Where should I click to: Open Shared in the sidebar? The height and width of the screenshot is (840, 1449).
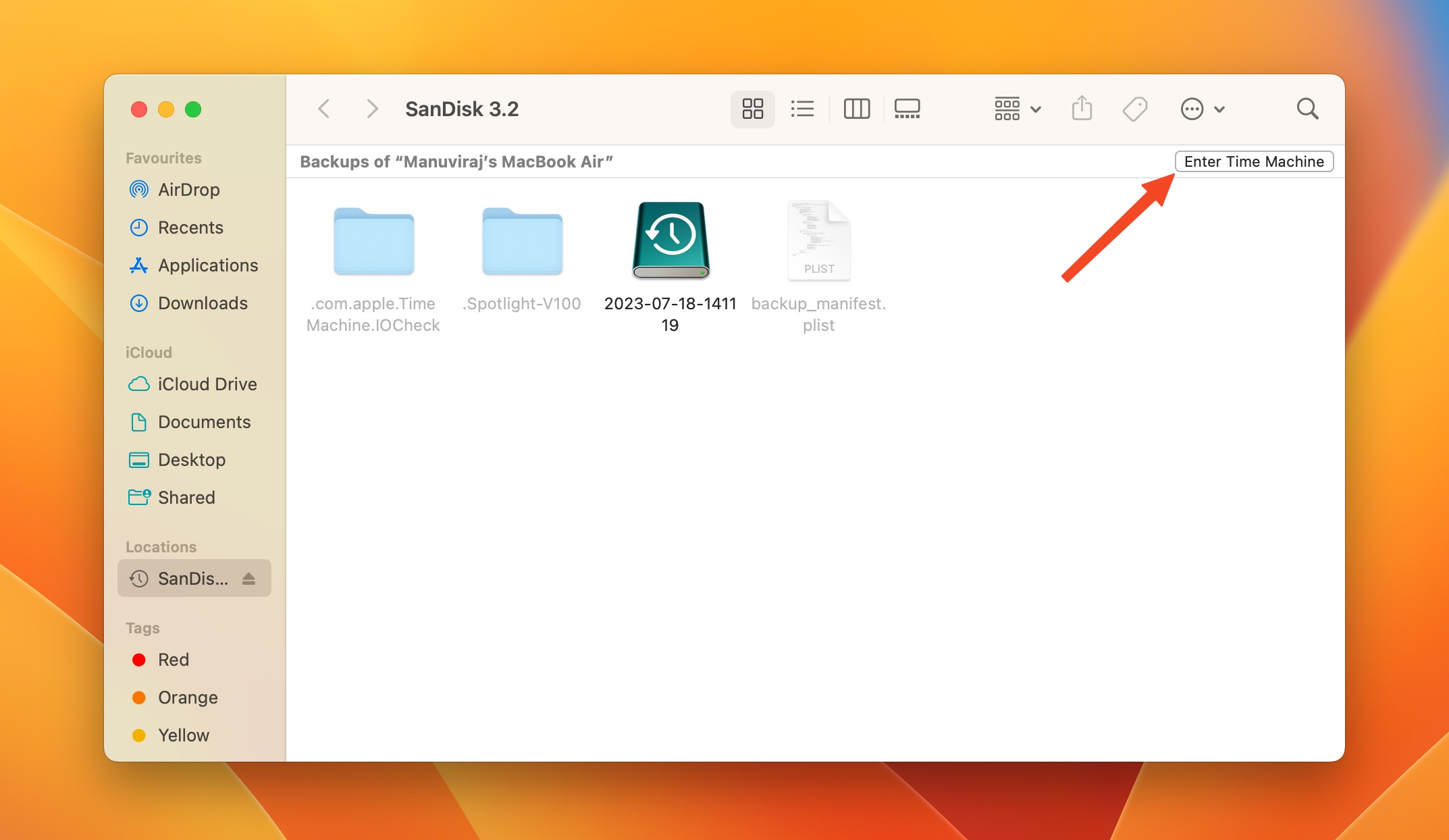point(194,498)
